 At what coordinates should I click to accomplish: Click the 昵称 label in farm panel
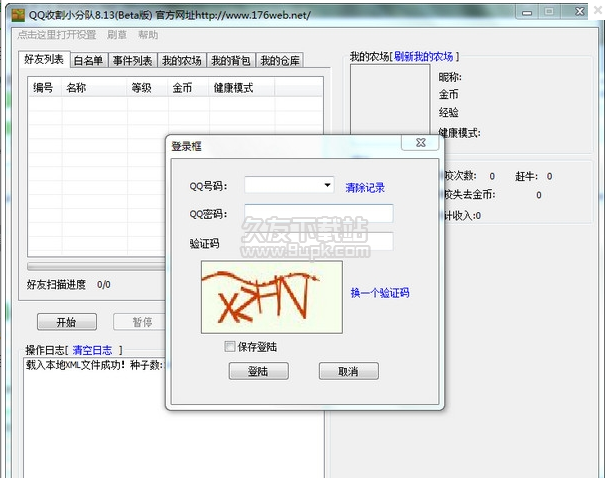tap(450, 77)
